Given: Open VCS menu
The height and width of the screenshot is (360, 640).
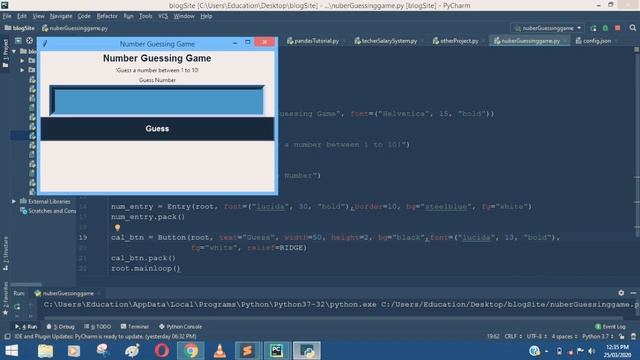Looking at the screenshot, I should click(163, 16).
